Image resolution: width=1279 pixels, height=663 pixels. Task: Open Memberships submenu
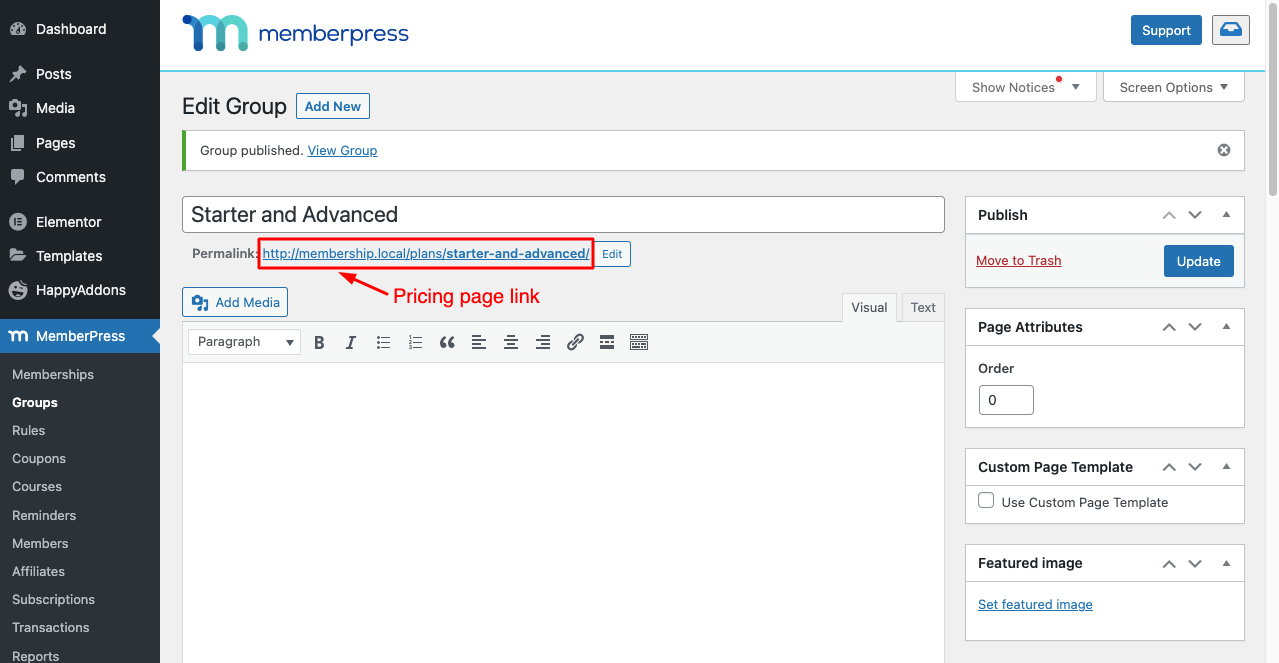point(53,374)
